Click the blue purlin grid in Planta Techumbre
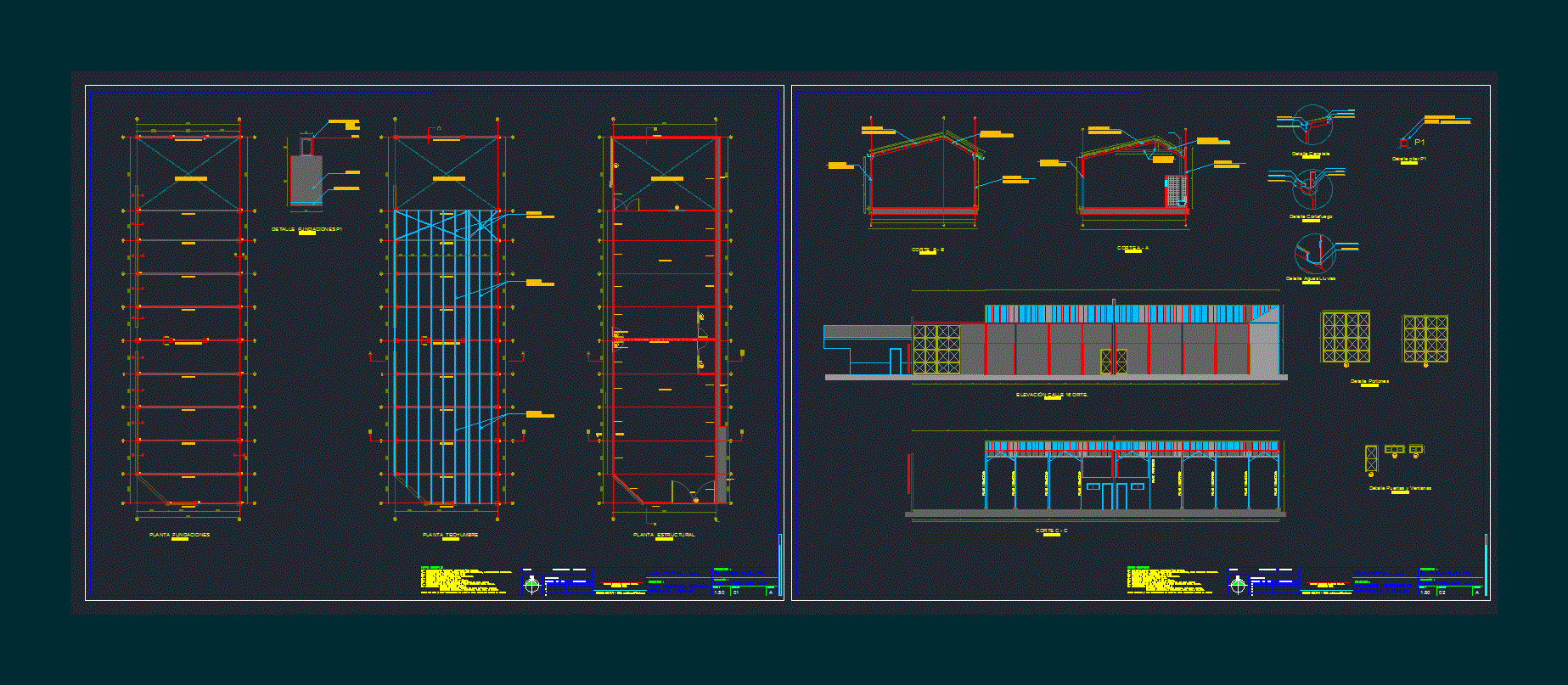Screen dimensions: 1568x685 (445, 356)
